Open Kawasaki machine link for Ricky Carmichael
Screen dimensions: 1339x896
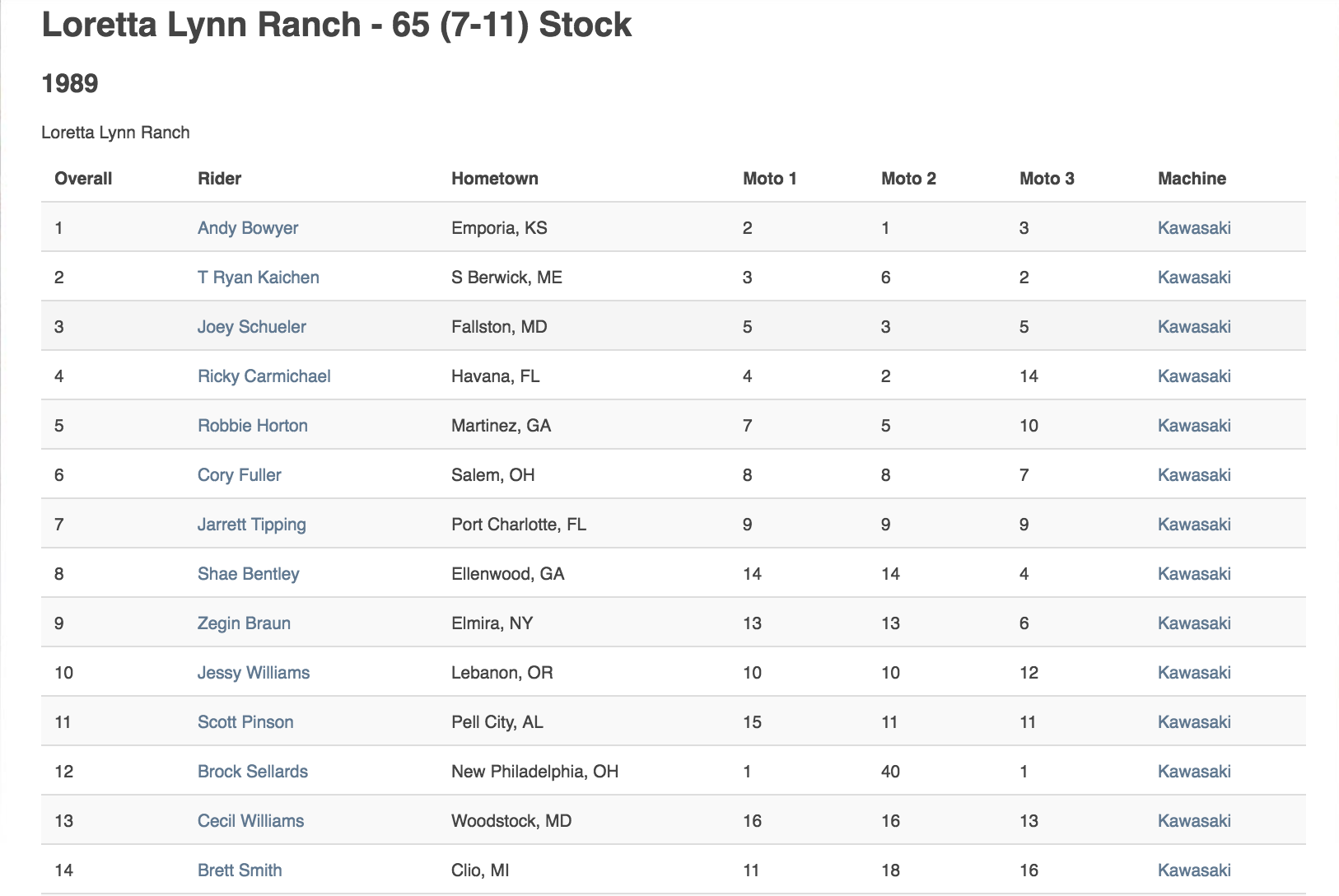(x=1194, y=376)
